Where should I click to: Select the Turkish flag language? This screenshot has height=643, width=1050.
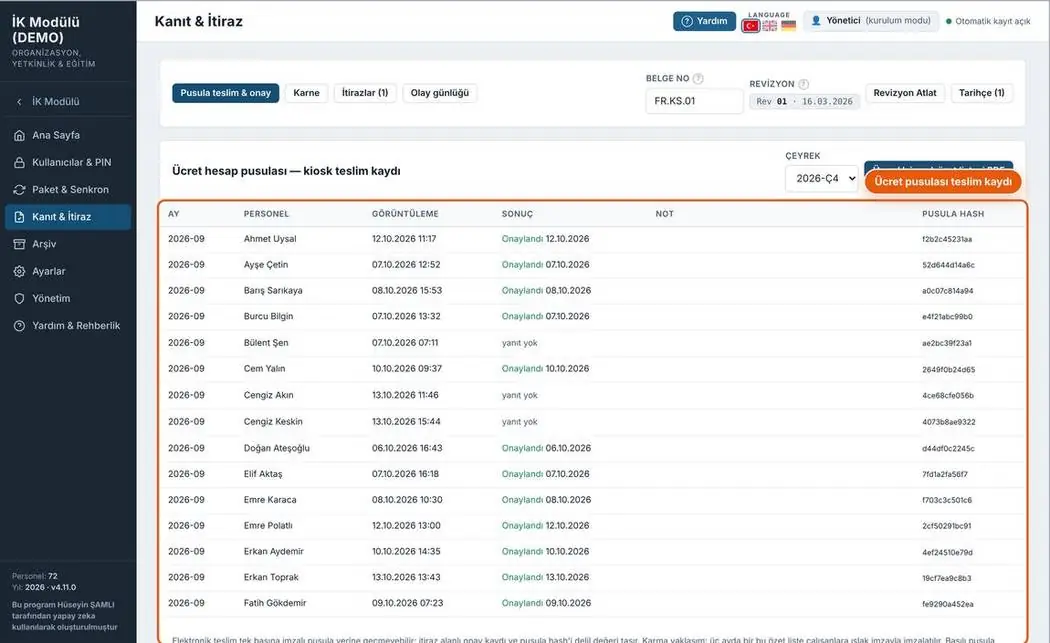[751, 26]
